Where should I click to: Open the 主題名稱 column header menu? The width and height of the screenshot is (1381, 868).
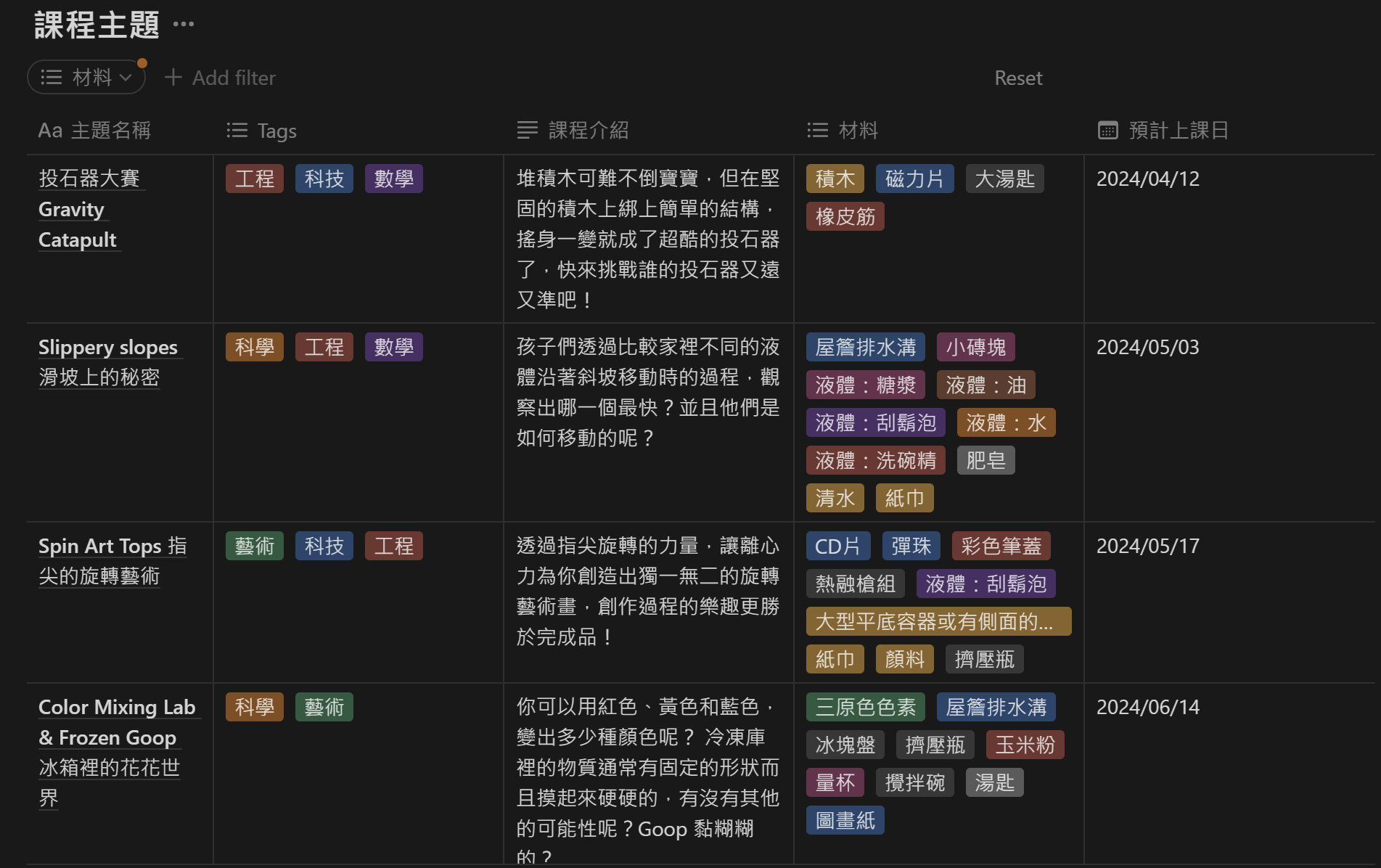tap(110, 131)
